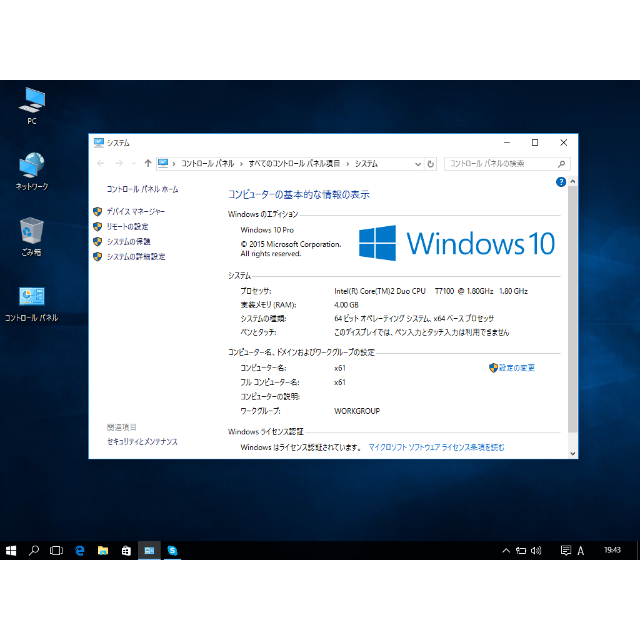Open セキュリティとメンテナンス link
Image resolution: width=640 pixels, height=640 pixels.
click(142, 442)
